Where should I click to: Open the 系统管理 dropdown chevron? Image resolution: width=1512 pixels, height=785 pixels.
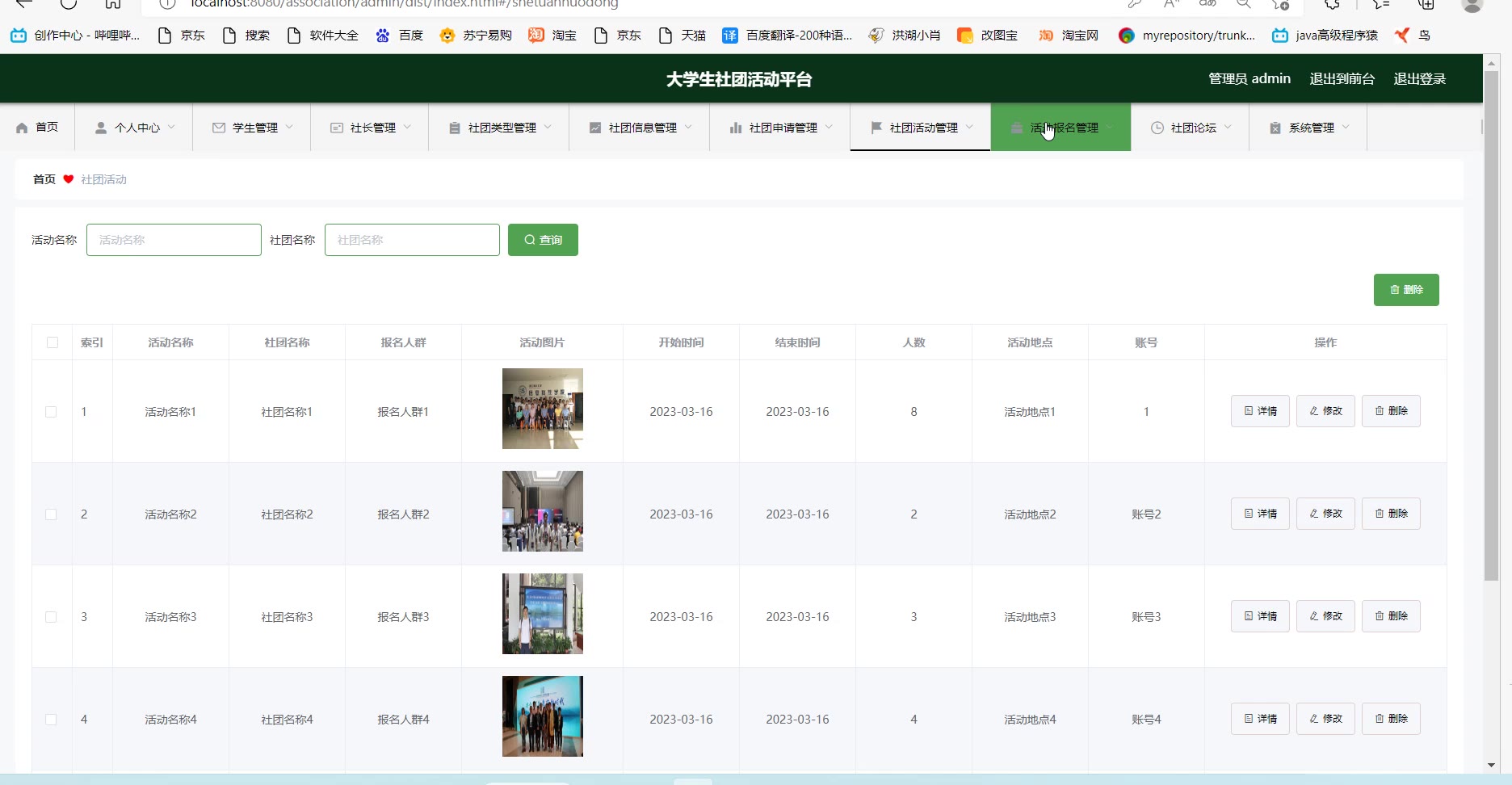1346,128
